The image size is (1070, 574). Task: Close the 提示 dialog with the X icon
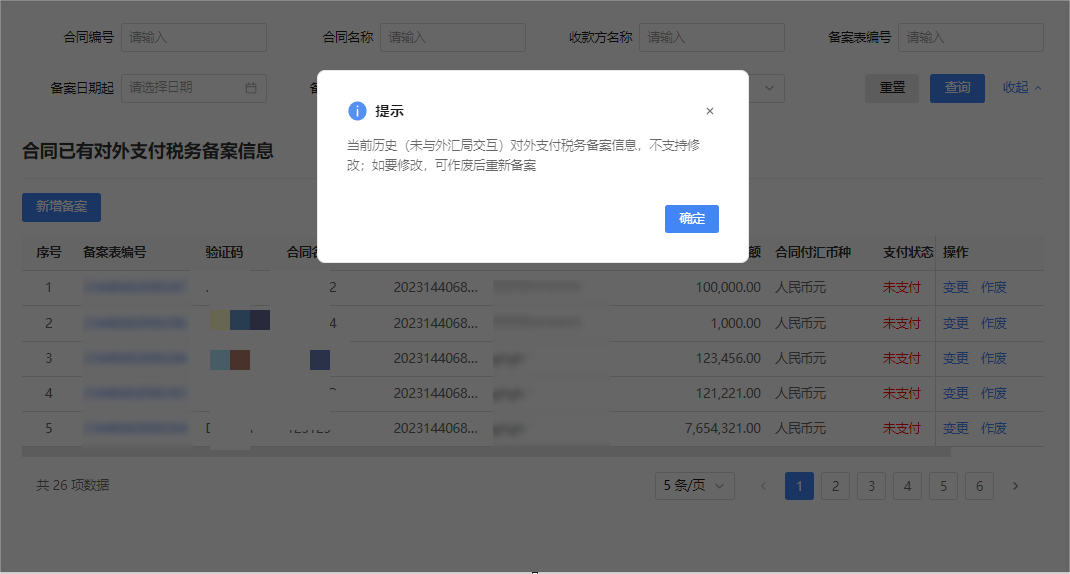(710, 111)
